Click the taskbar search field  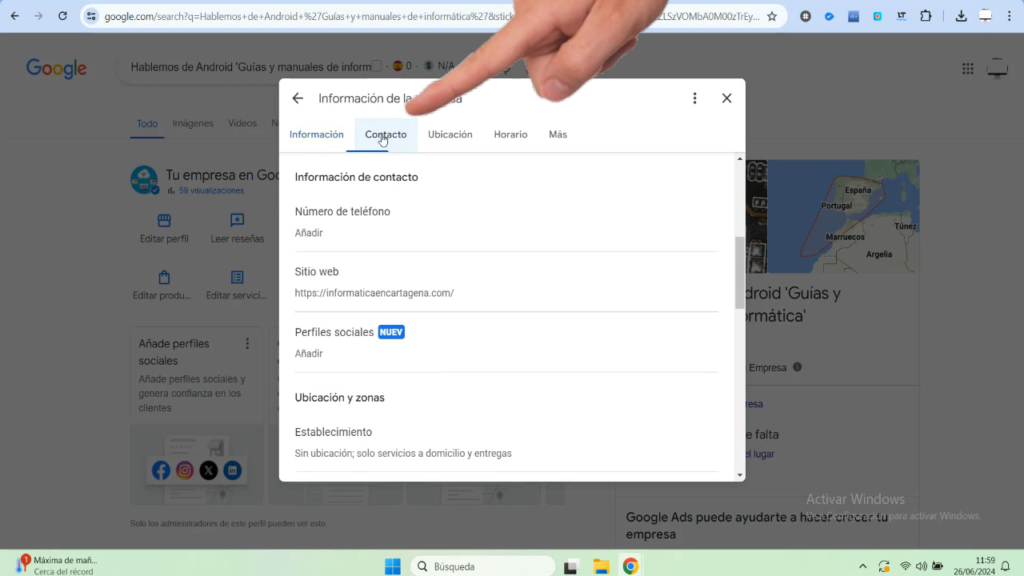(483, 565)
